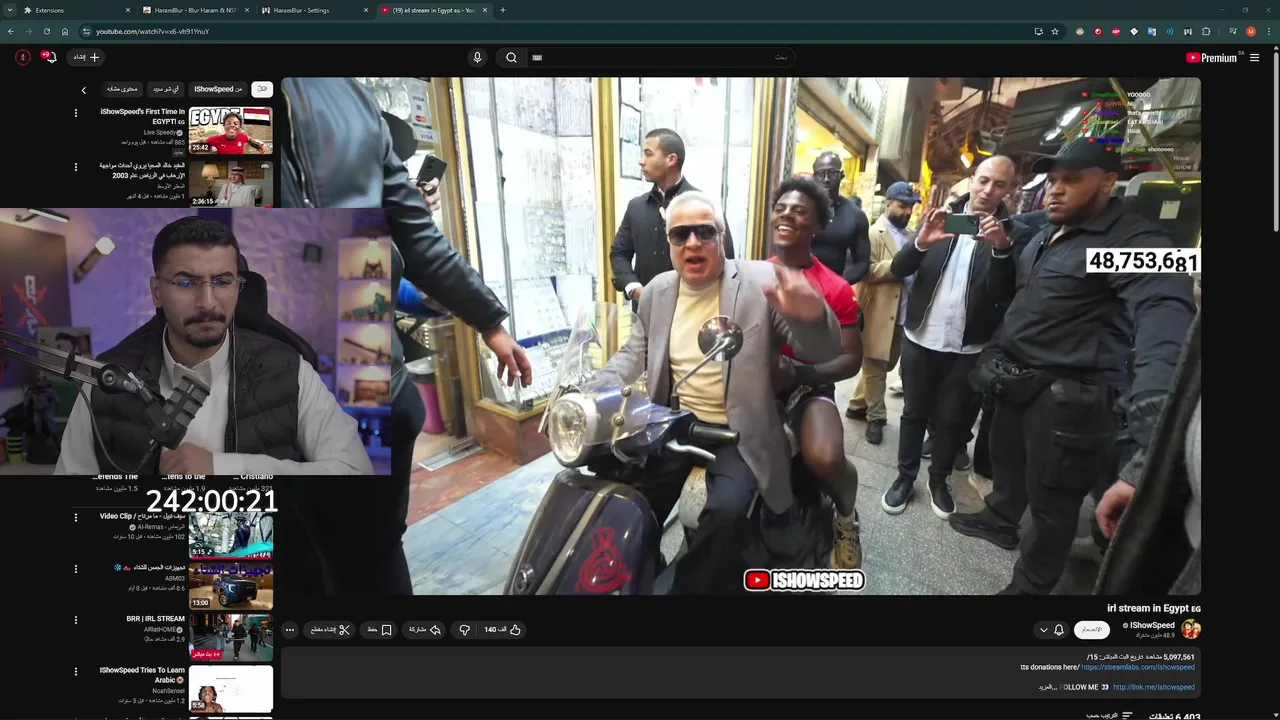The width and height of the screenshot is (1280, 720).
Task: Open the notifications bell with red badge
Action: coord(48,57)
